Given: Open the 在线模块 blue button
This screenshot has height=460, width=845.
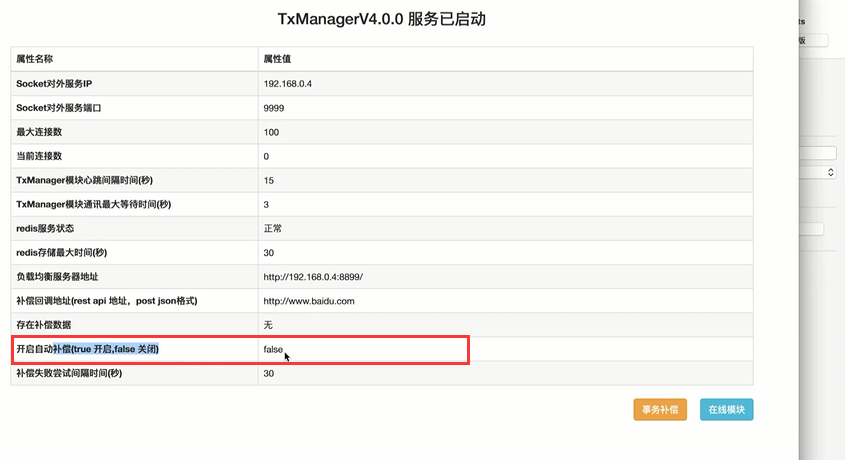Looking at the screenshot, I should [x=726, y=409].
